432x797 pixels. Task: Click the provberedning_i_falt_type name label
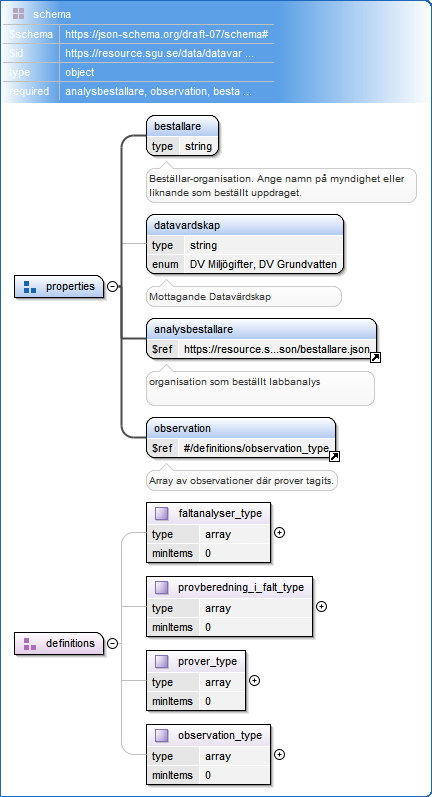point(241,588)
